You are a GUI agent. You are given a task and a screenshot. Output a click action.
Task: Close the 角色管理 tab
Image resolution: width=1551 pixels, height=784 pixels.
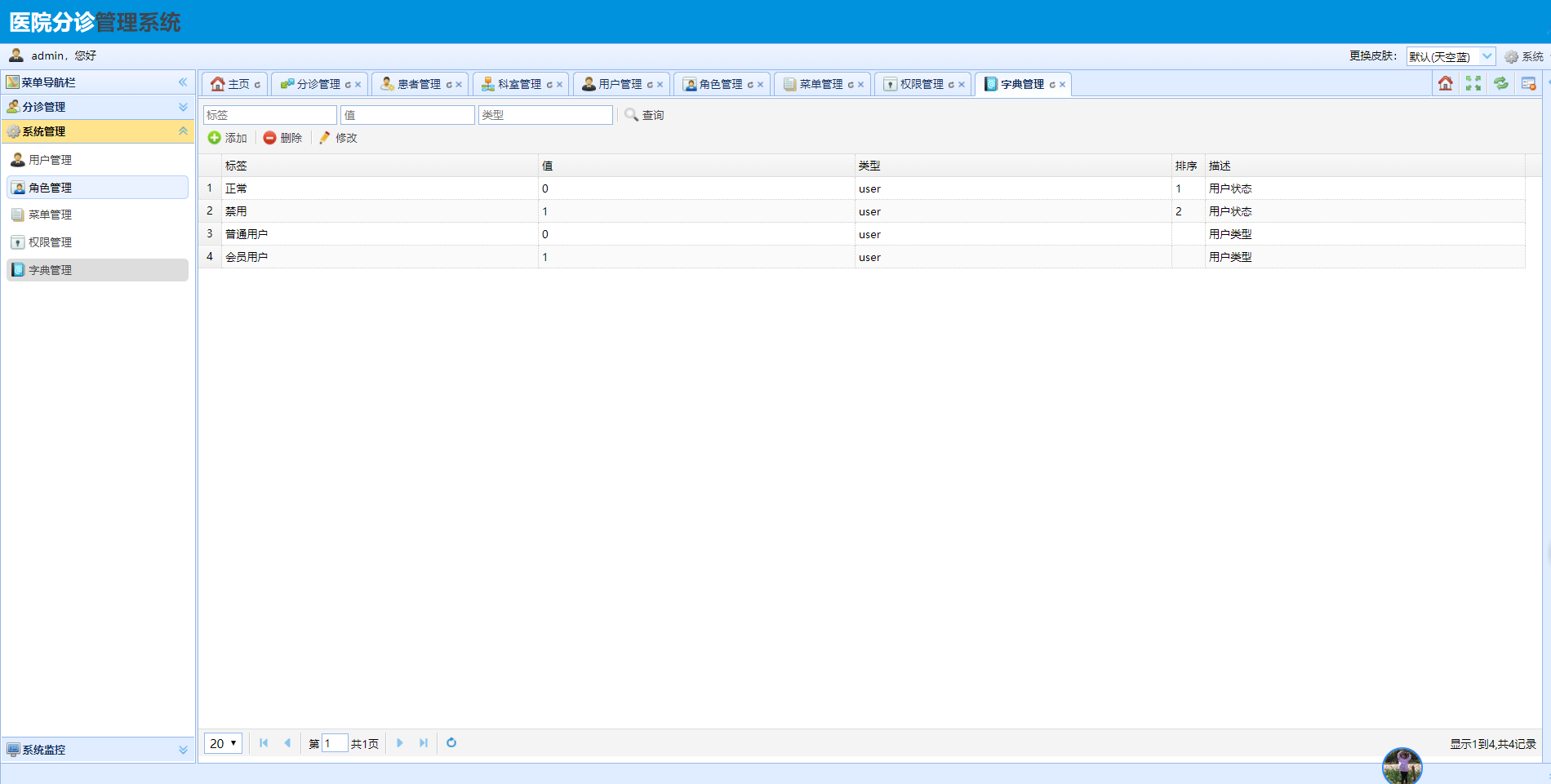click(x=760, y=85)
